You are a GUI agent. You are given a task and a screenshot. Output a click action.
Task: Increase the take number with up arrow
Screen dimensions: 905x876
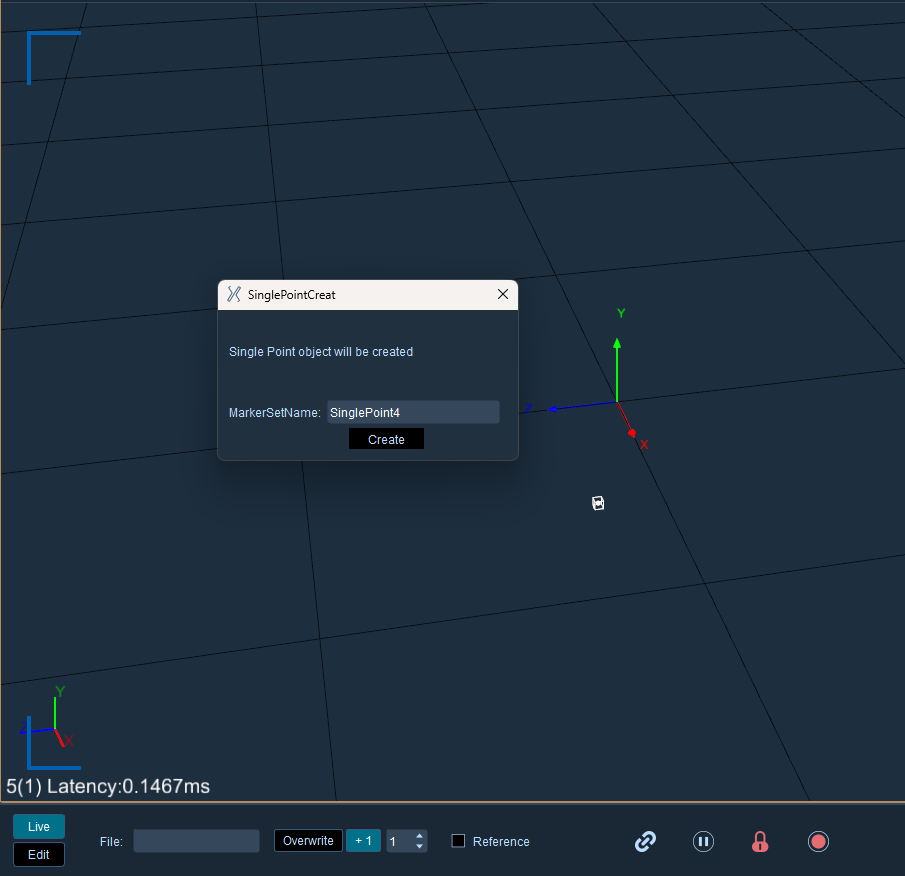[420, 836]
